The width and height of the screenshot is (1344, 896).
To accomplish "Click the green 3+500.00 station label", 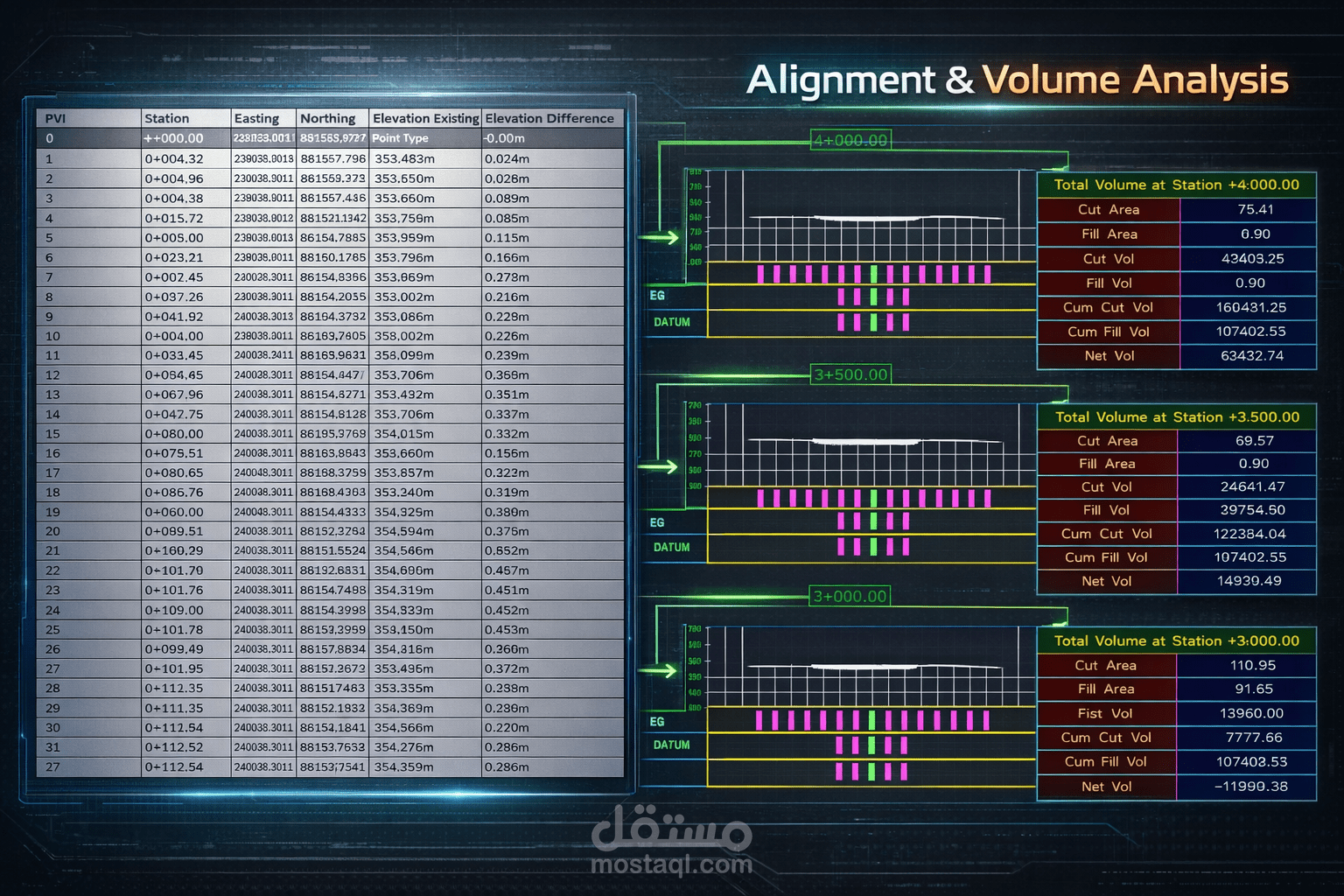I will tap(850, 374).
